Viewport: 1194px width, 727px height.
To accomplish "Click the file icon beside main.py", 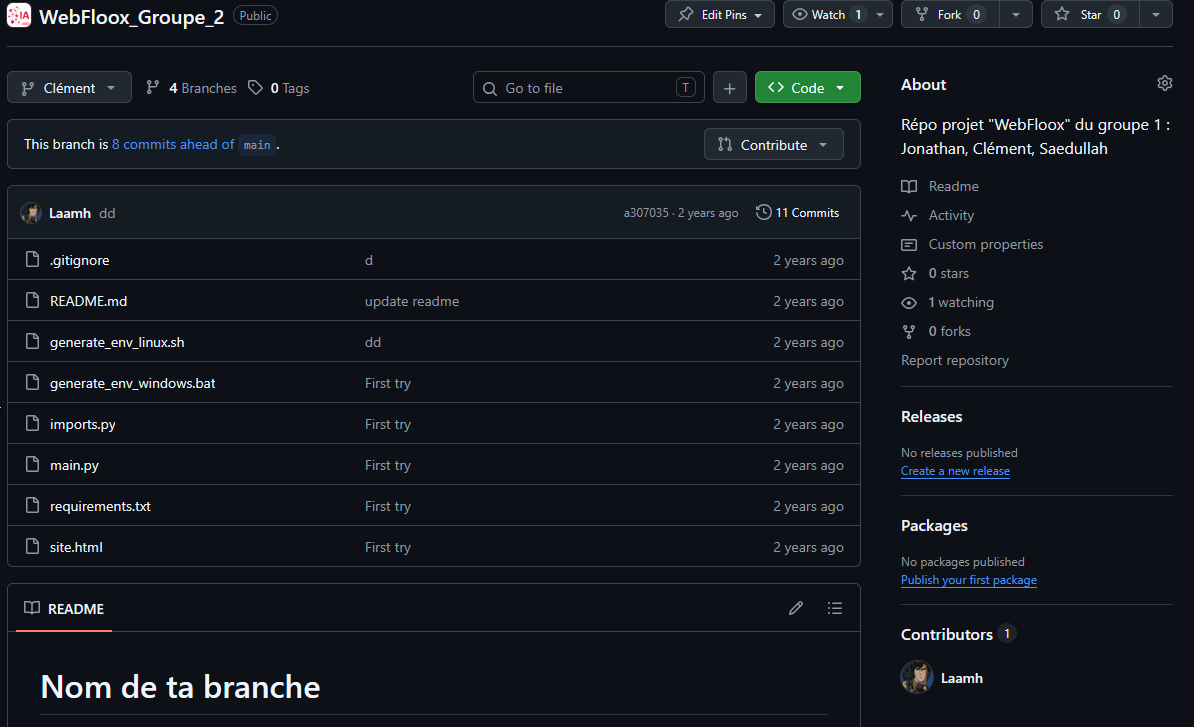I will pyautogui.click(x=32, y=464).
